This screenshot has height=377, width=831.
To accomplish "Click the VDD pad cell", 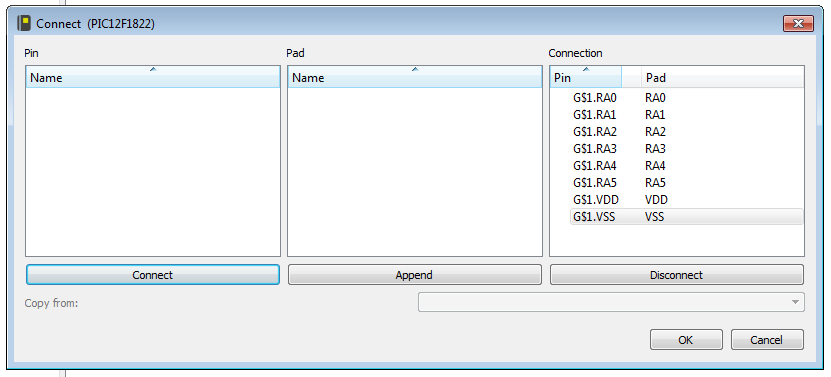I will [656, 199].
